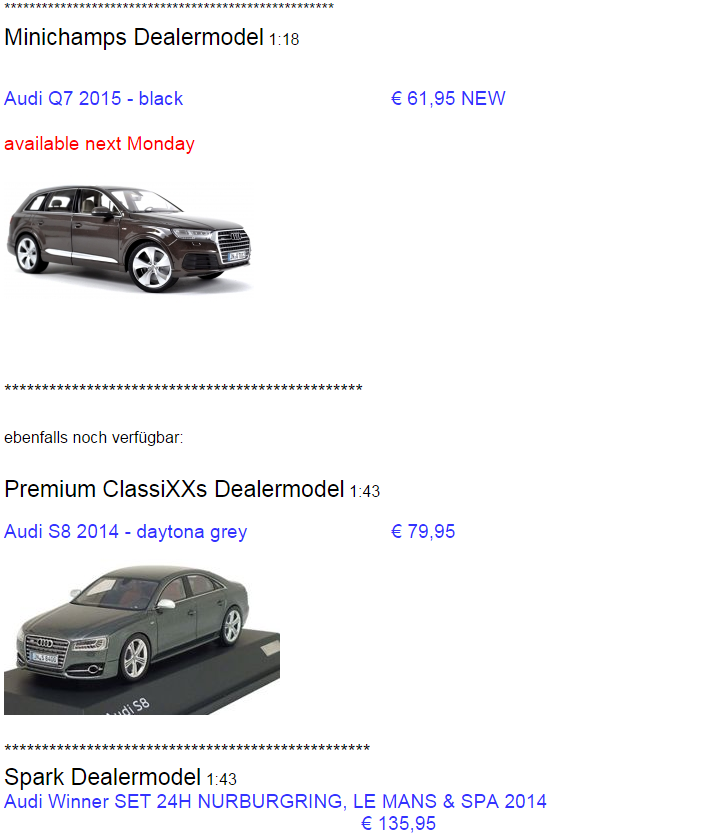The image size is (711, 840).
Task: Click the 1:43 scale label beside Spark
Action: (222, 779)
